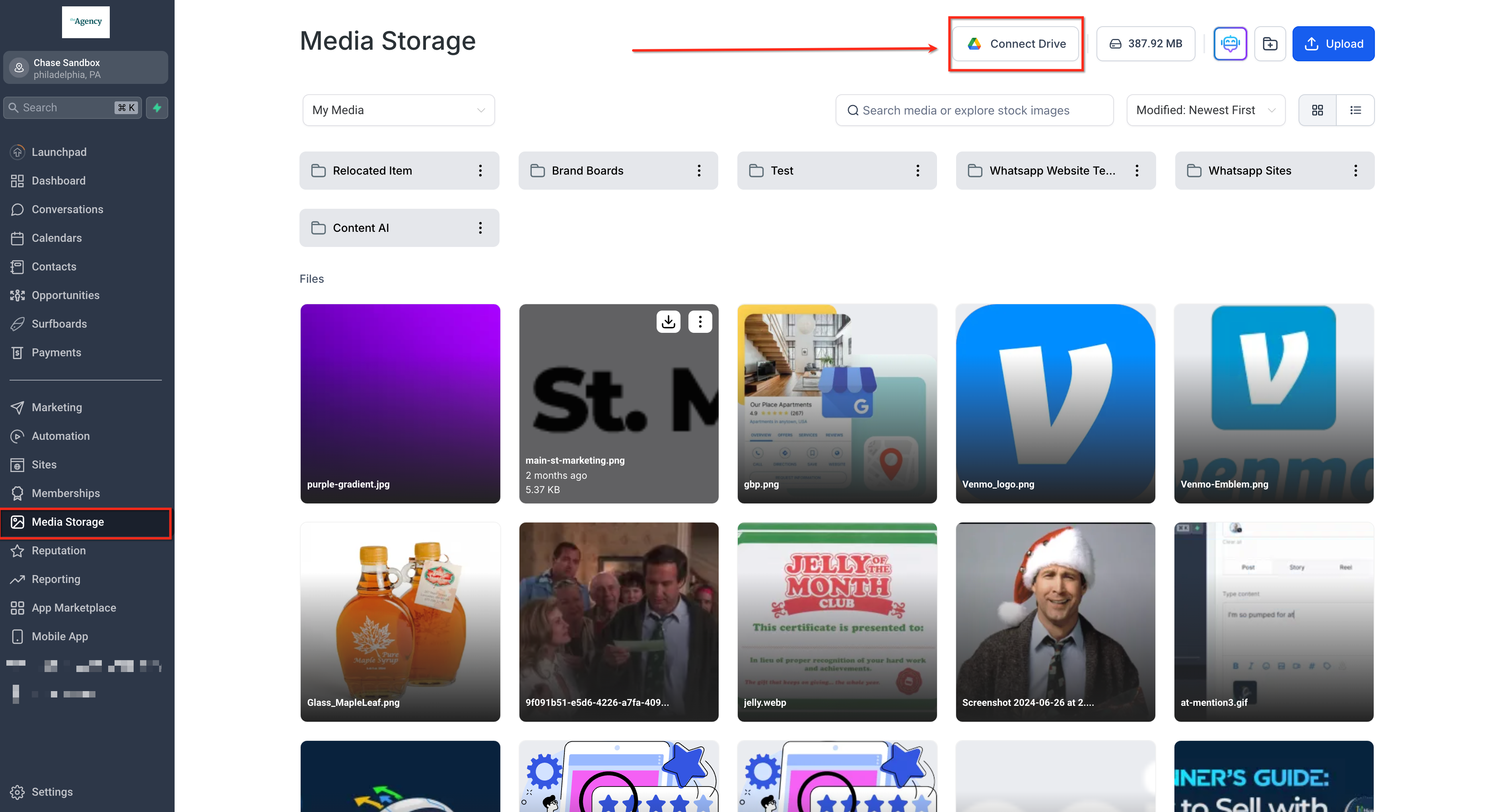The height and width of the screenshot is (812, 1493).
Task: Open options menu for Content AI folder
Action: pyautogui.click(x=480, y=228)
